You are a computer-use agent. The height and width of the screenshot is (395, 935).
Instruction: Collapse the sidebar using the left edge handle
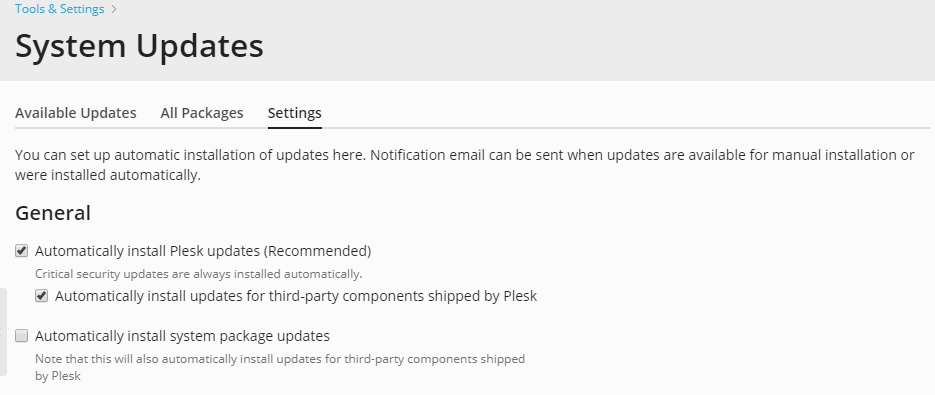pyautogui.click(x=3, y=332)
